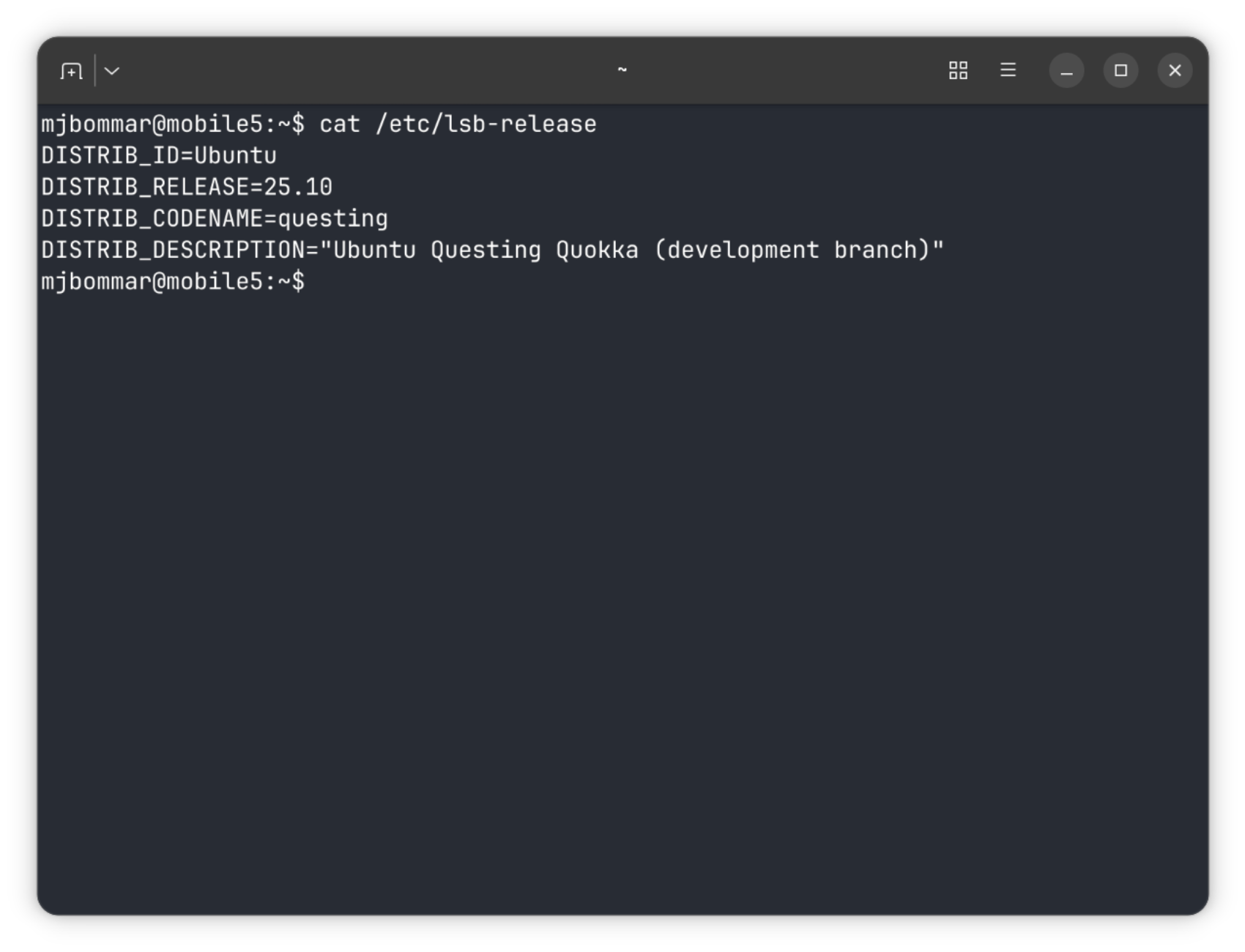
Task: Click the word "Questing" in the description
Action: click(486, 250)
